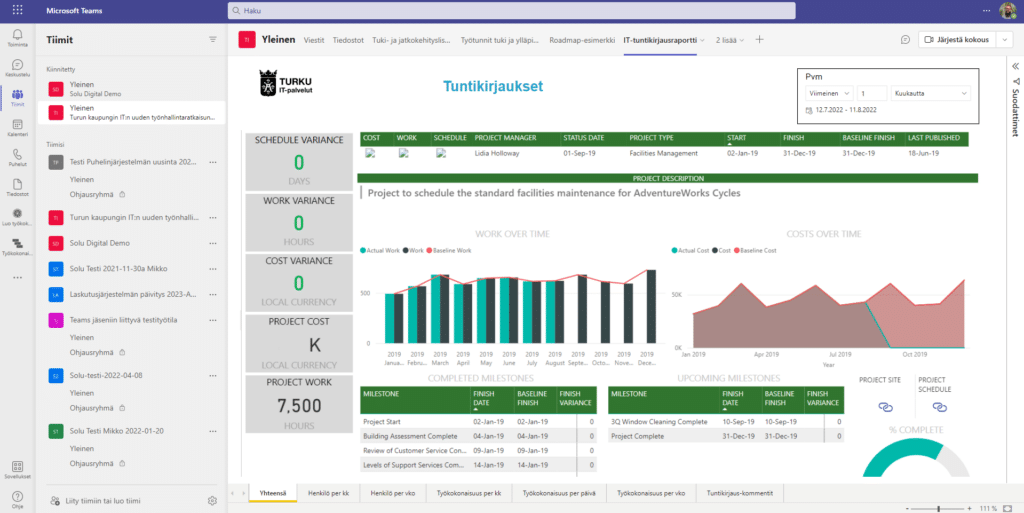The height and width of the screenshot is (513, 1024).
Task: Open more options for Solu Digital Demo team
Action: tap(212, 243)
